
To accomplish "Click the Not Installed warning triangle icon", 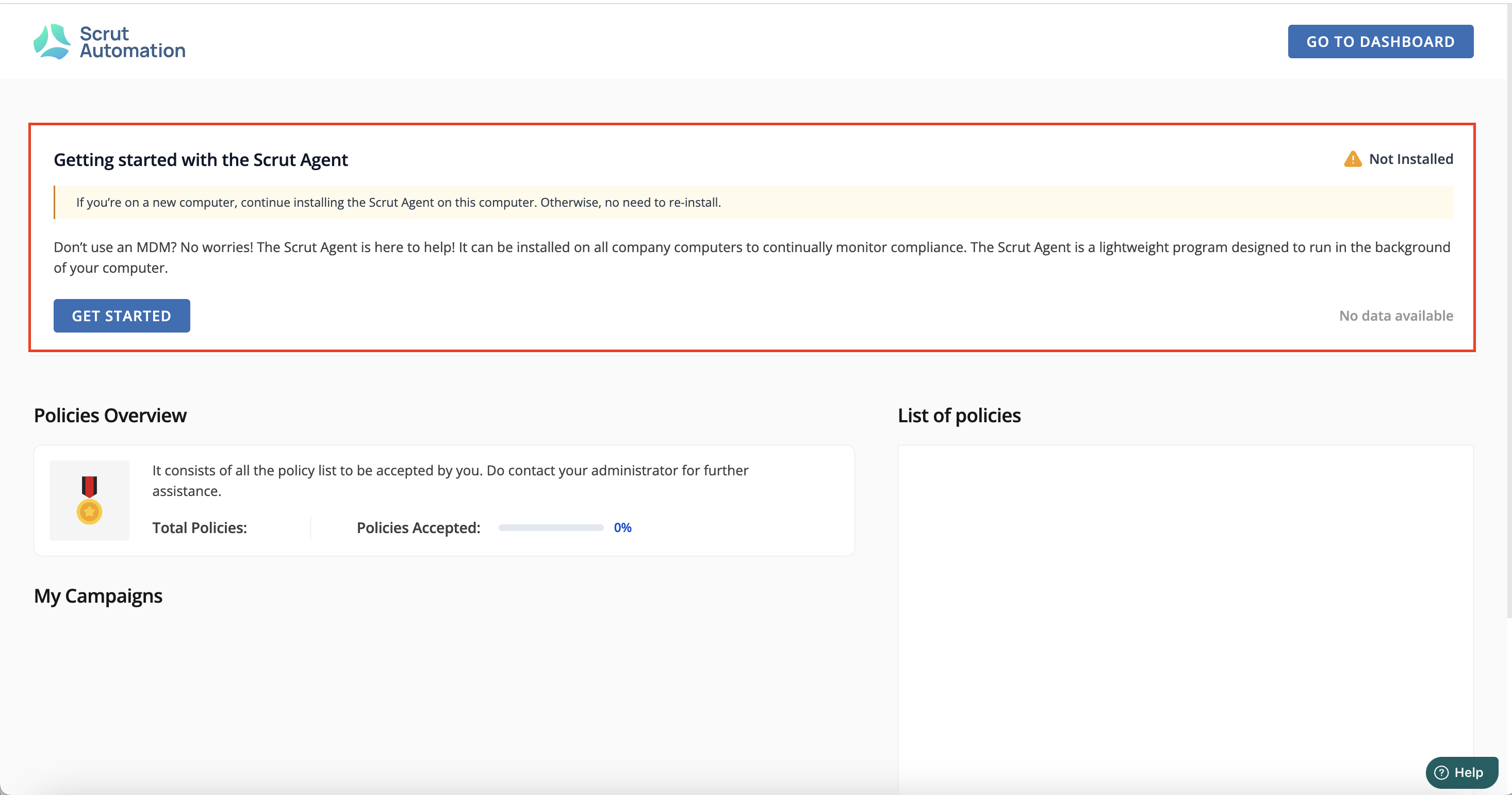I will [1352, 159].
